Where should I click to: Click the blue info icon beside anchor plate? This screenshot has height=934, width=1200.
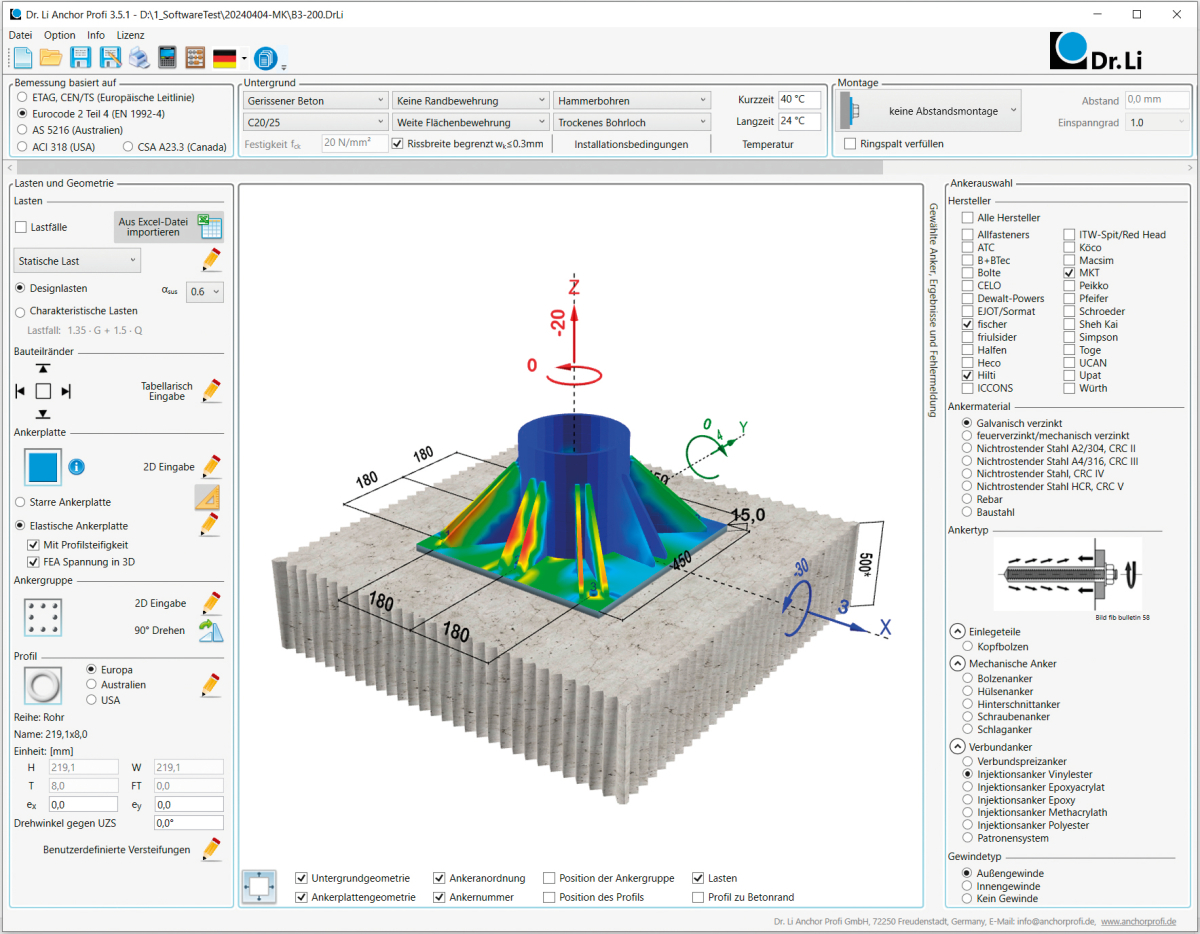tap(76, 466)
